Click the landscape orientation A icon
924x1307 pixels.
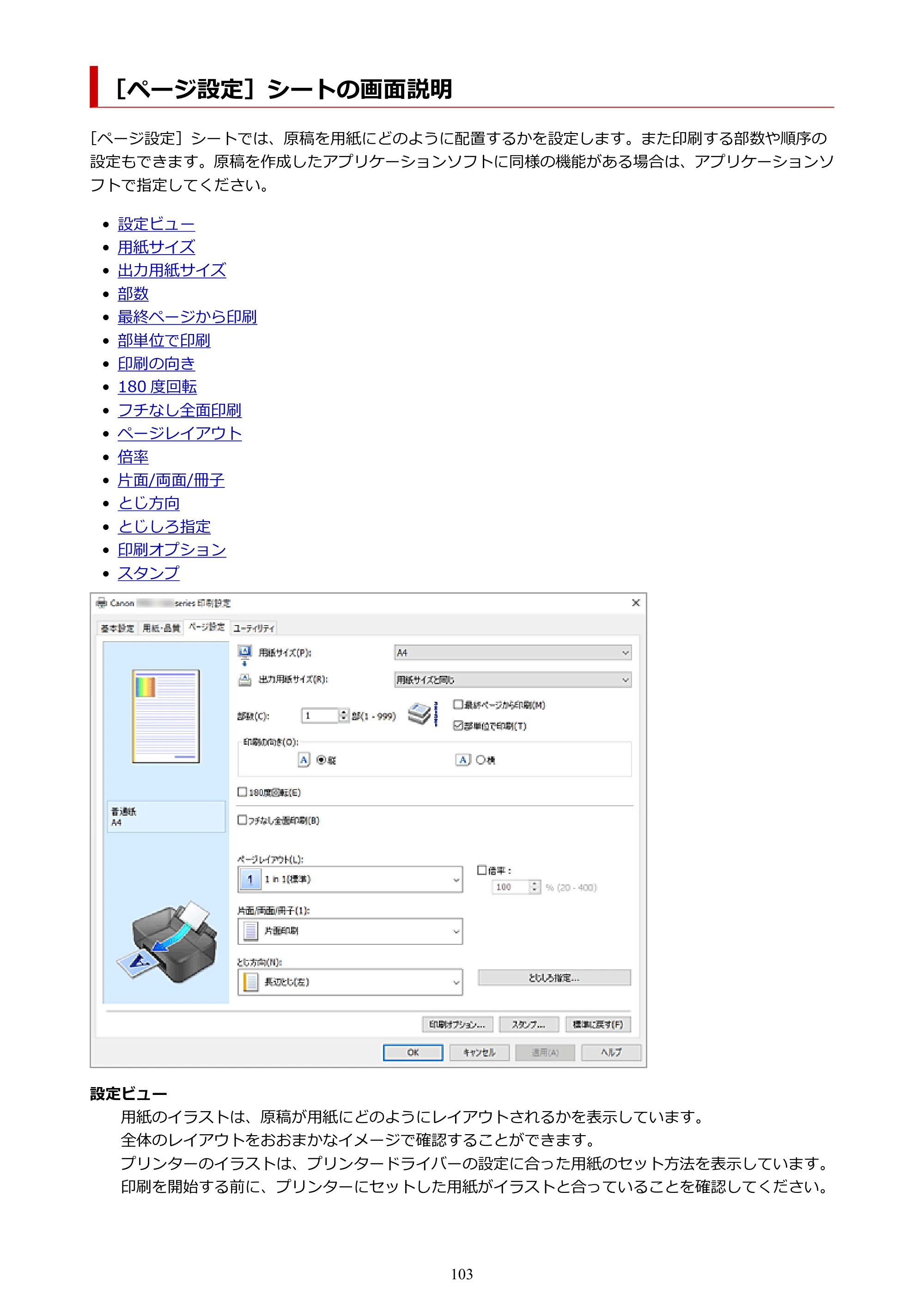[x=463, y=760]
